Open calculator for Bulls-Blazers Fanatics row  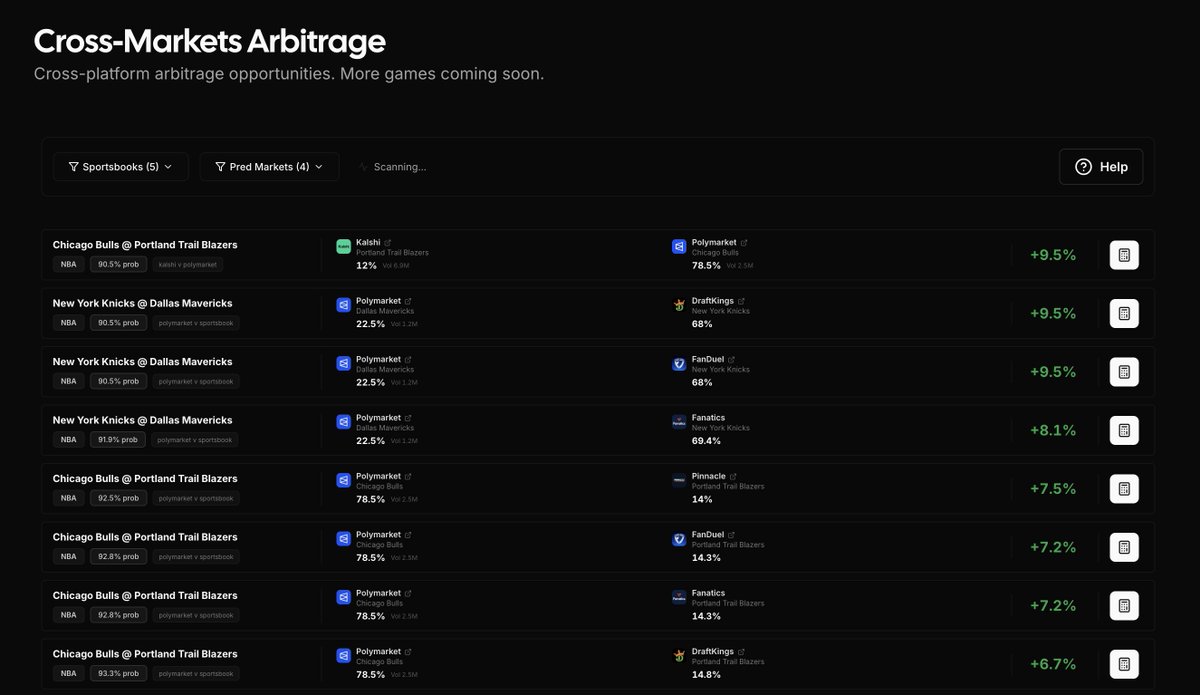pyautogui.click(x=1124, y=606)
